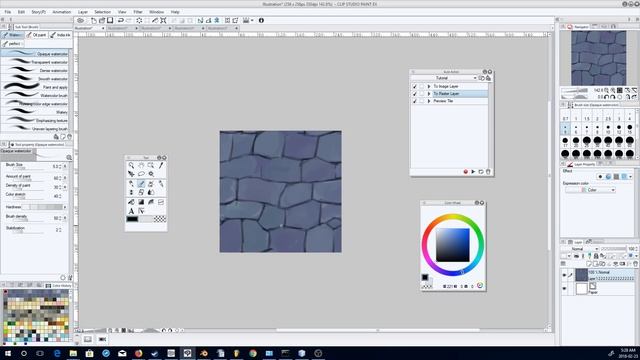The height and width of the screenshot is (360, 640).
Task: Select the Transparent watercolor brush
Action: coord(35,62)
